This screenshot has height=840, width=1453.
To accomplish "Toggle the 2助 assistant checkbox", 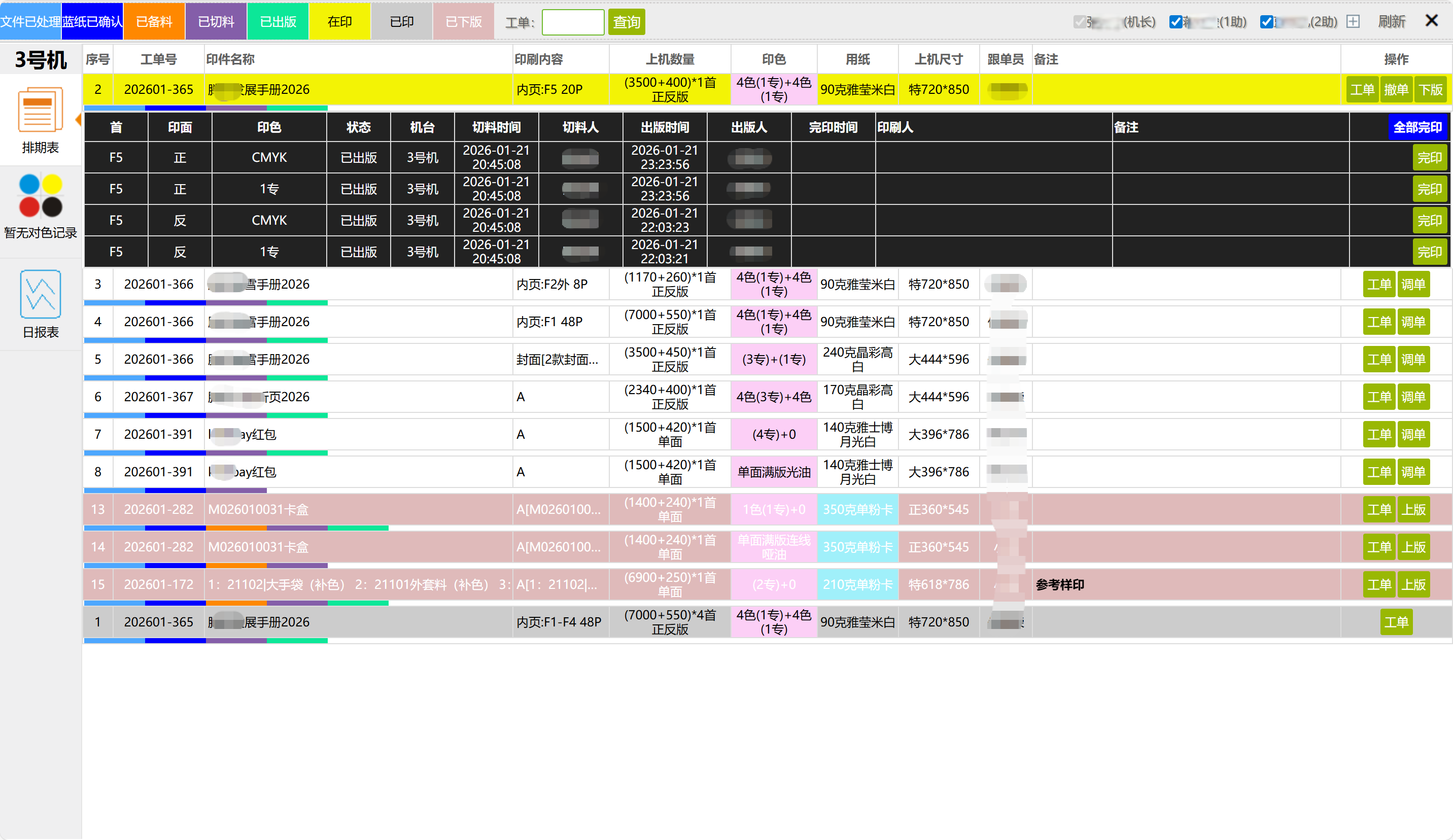I will (1266, 22).
